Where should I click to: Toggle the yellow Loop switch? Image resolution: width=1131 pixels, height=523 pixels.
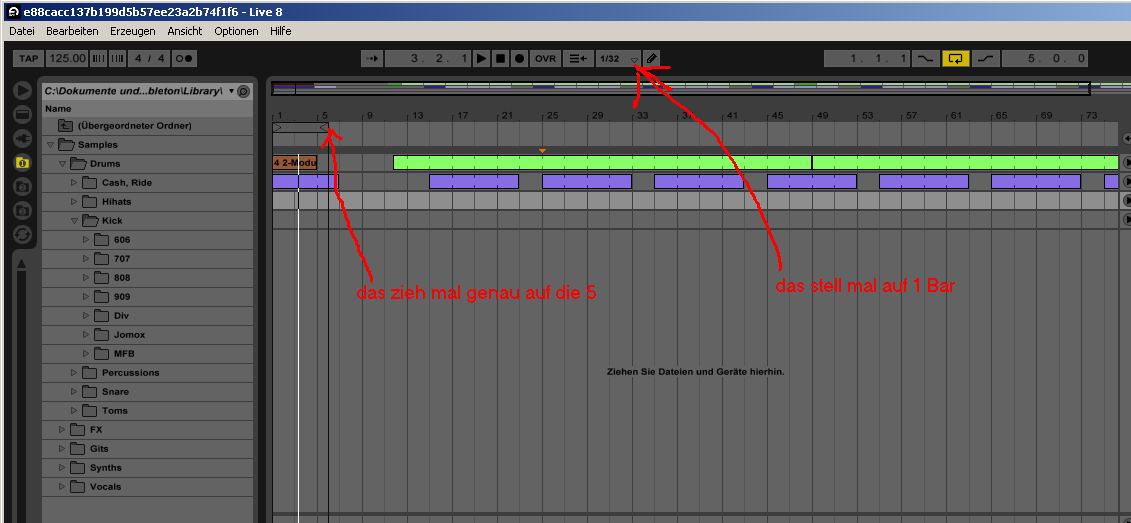(956, 58)
